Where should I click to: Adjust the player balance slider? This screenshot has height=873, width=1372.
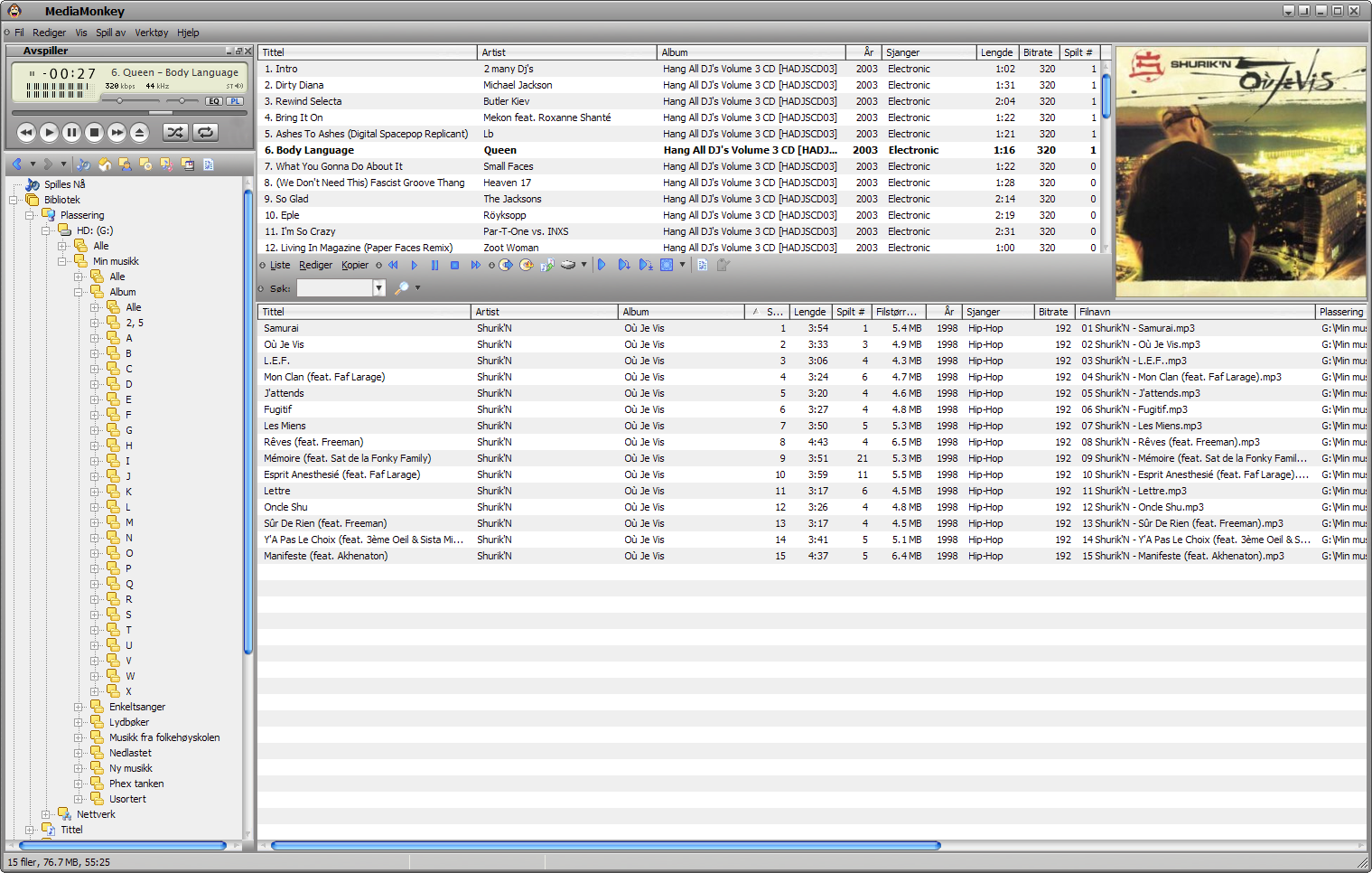182,101
